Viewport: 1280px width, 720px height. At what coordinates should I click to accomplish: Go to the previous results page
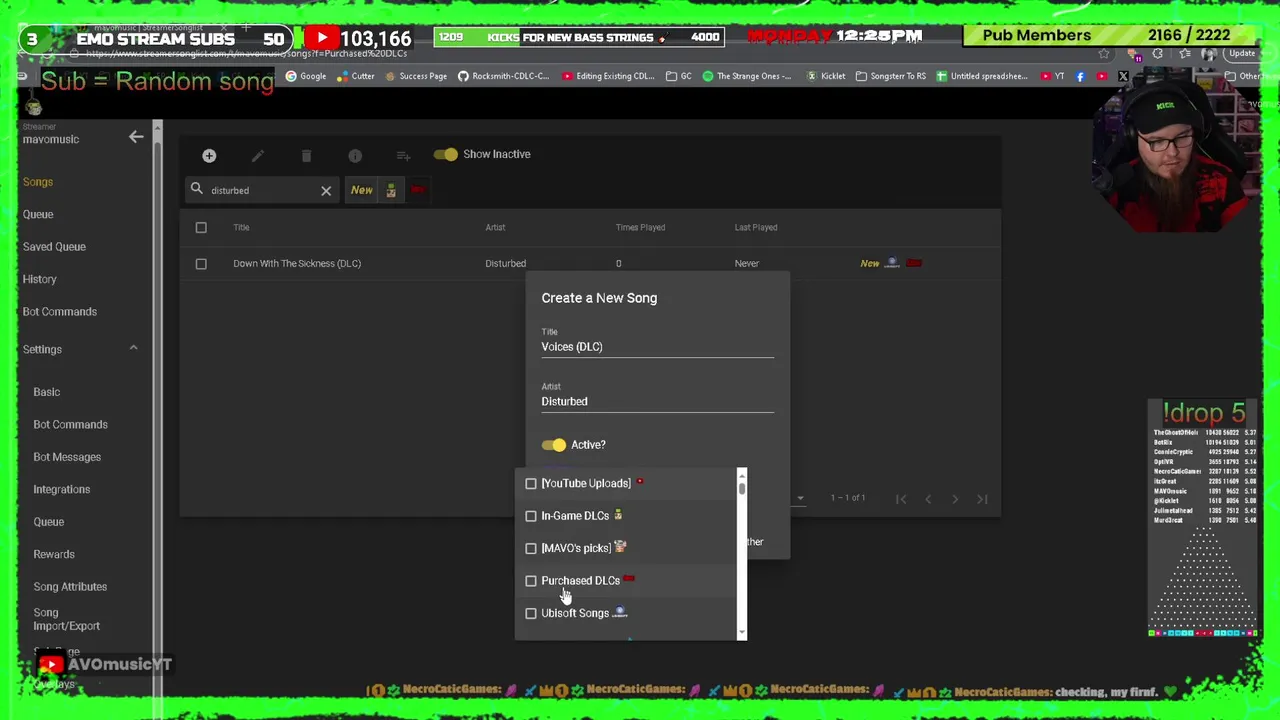(928, 499)
